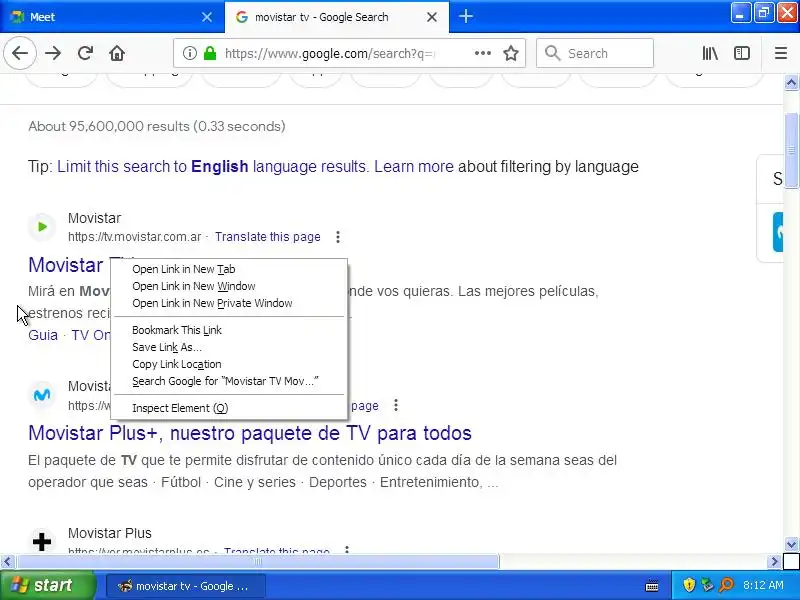Click the vertical scrollbar down arrow
The image size is (800, 600).
click(x=791, y=544)
